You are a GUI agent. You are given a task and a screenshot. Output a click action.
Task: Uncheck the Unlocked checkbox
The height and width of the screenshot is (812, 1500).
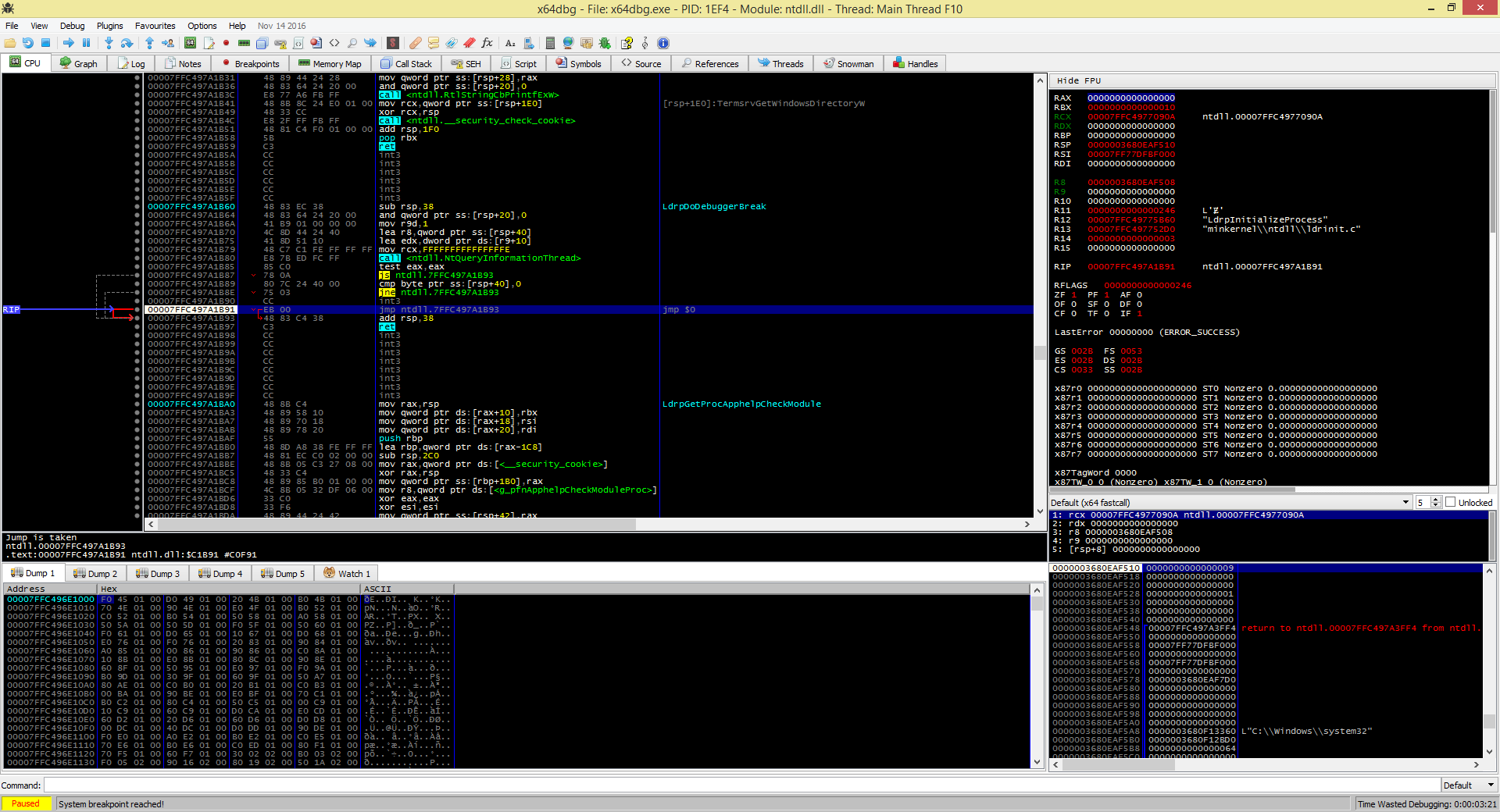point(1450,502)
